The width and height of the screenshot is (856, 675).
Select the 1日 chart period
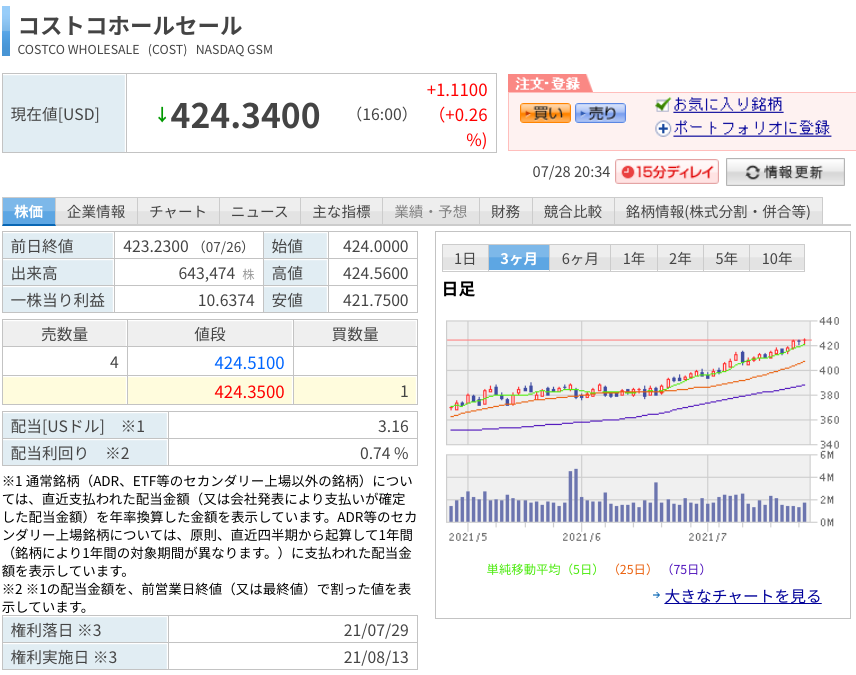point(465,258)
